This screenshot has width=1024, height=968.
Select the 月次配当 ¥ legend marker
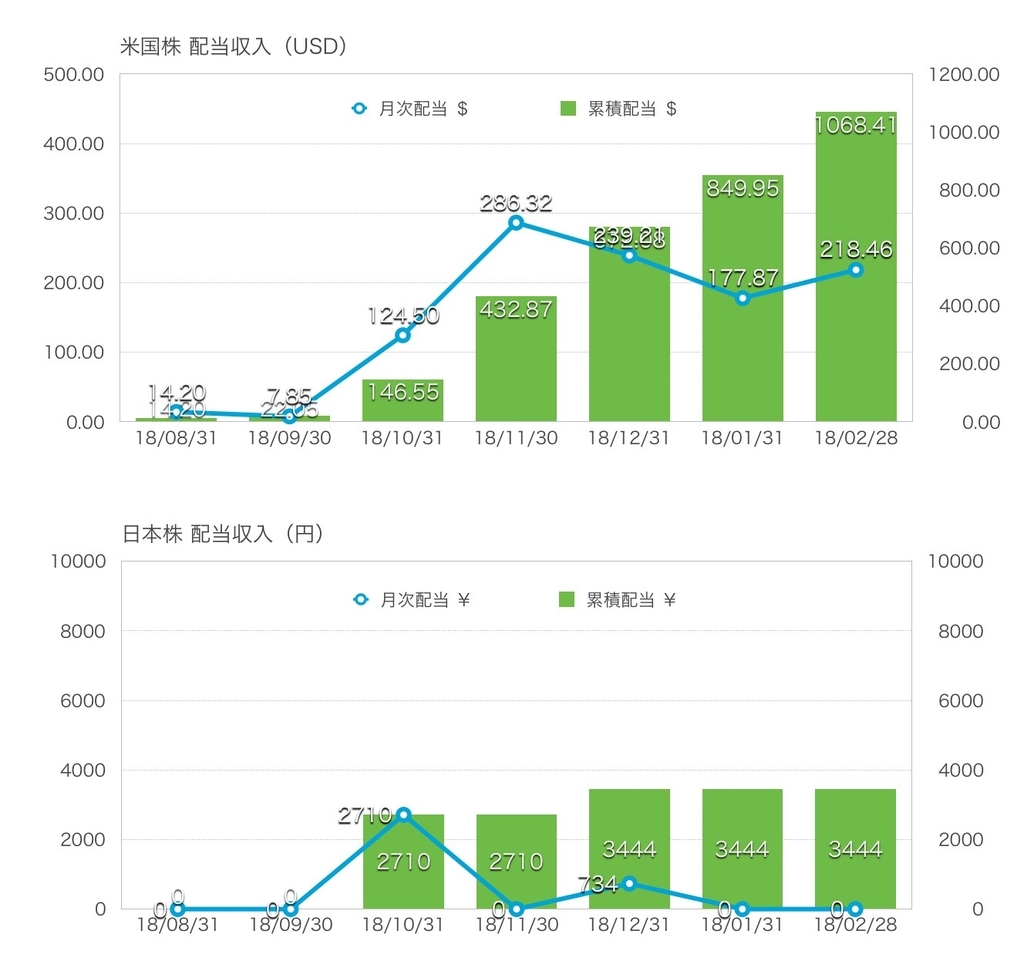[x=360, y=599]
